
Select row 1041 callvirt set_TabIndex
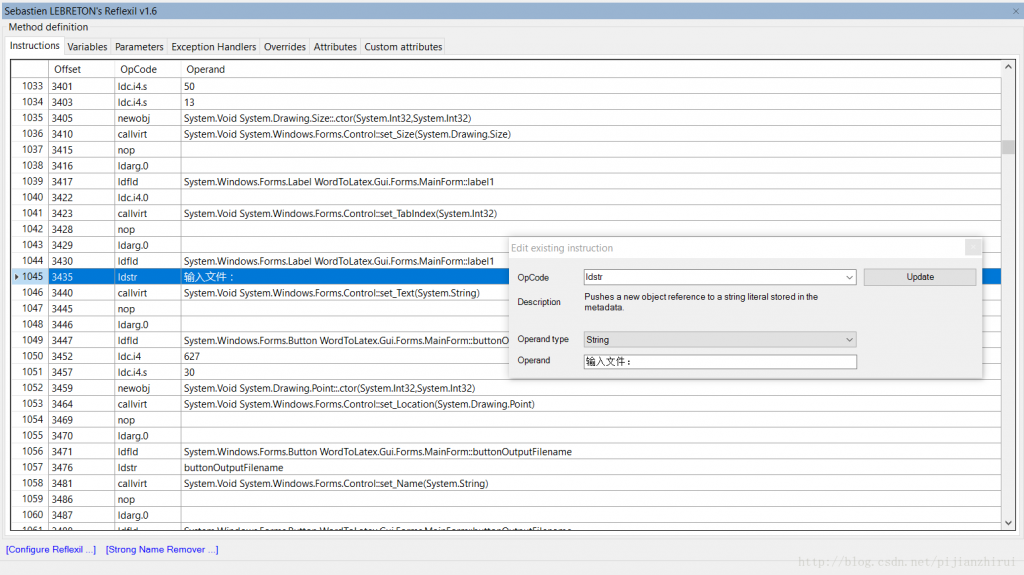point(506,213)
